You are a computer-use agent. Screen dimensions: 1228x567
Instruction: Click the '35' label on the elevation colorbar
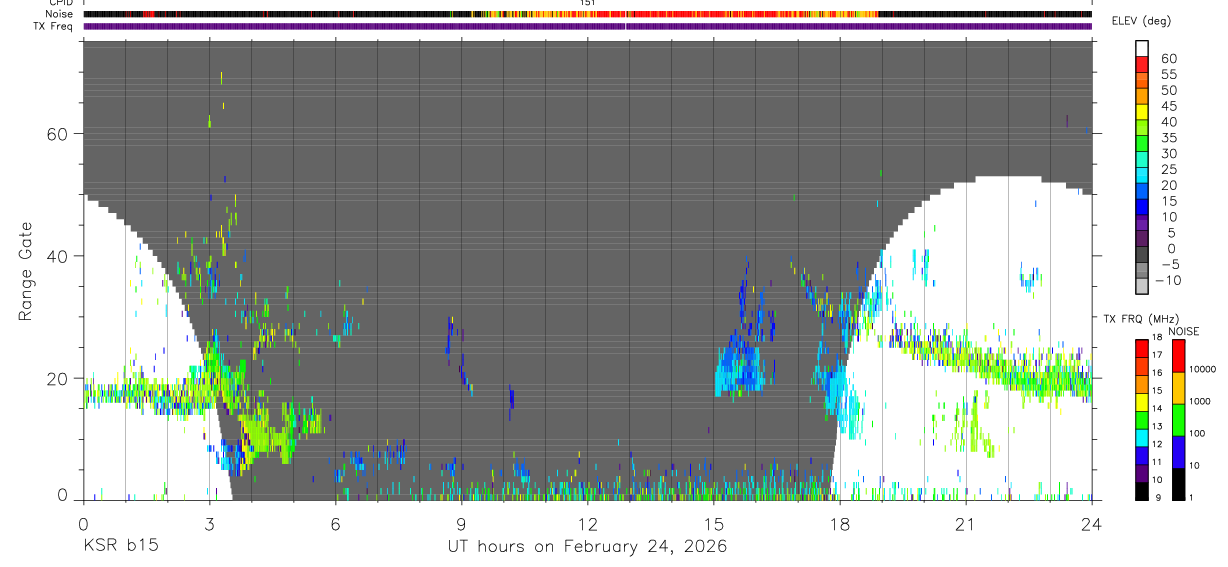point(1168,138)
